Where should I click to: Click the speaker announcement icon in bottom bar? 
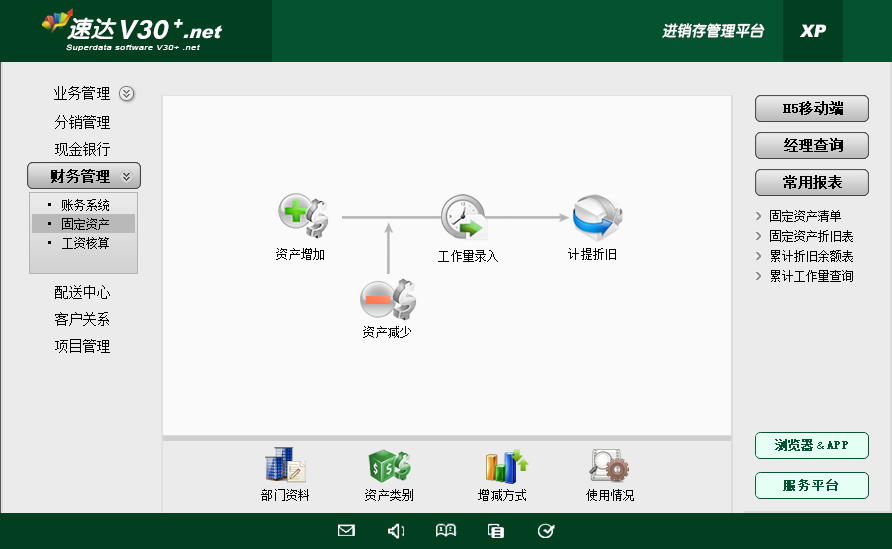point(396,531)
